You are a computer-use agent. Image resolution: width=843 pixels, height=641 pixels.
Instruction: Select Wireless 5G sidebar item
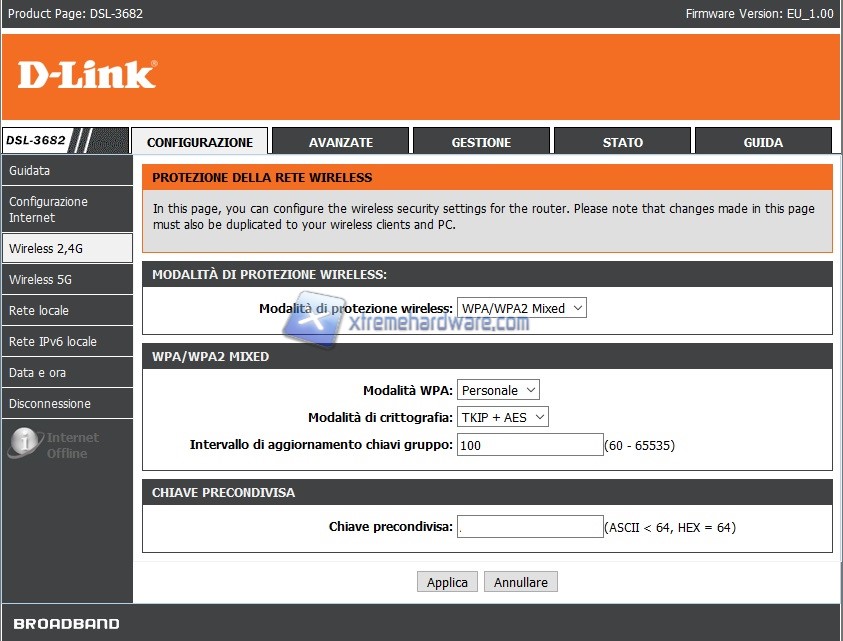pyautogui.click(x=66, y=280)
